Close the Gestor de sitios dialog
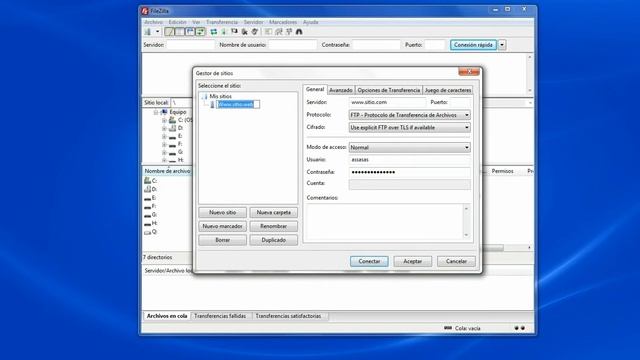 469,72
